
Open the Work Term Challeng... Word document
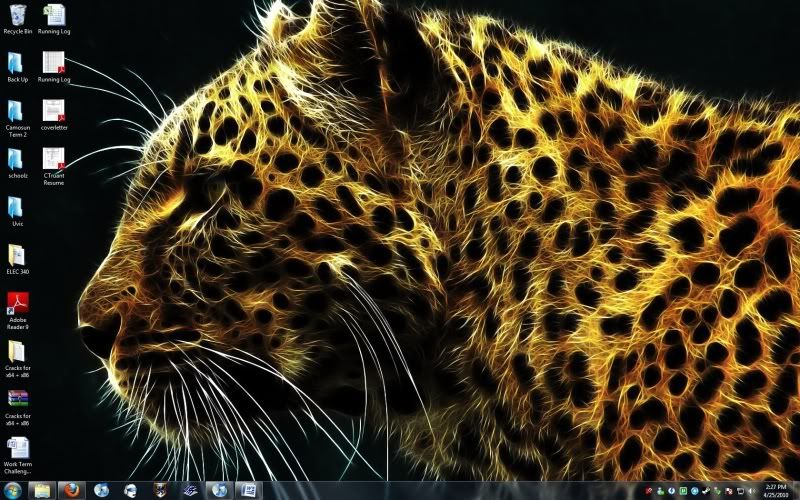[17, 455]
